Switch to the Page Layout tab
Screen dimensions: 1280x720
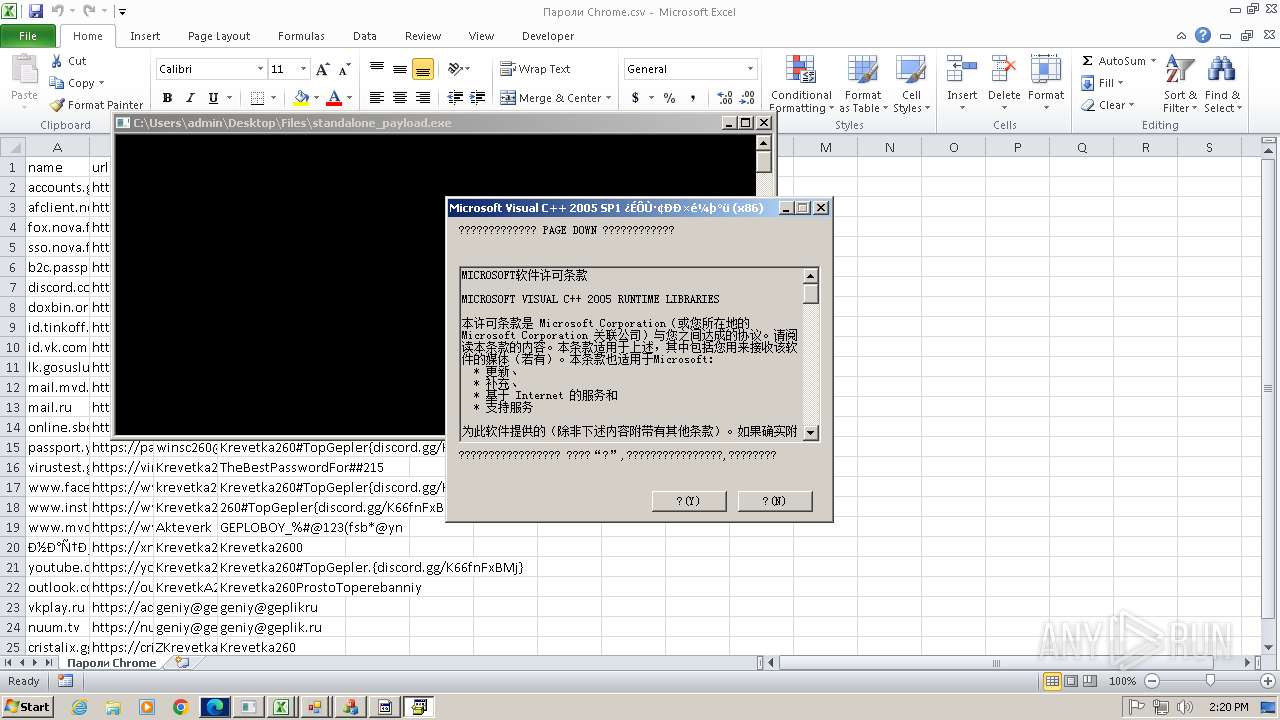[219, 36]
